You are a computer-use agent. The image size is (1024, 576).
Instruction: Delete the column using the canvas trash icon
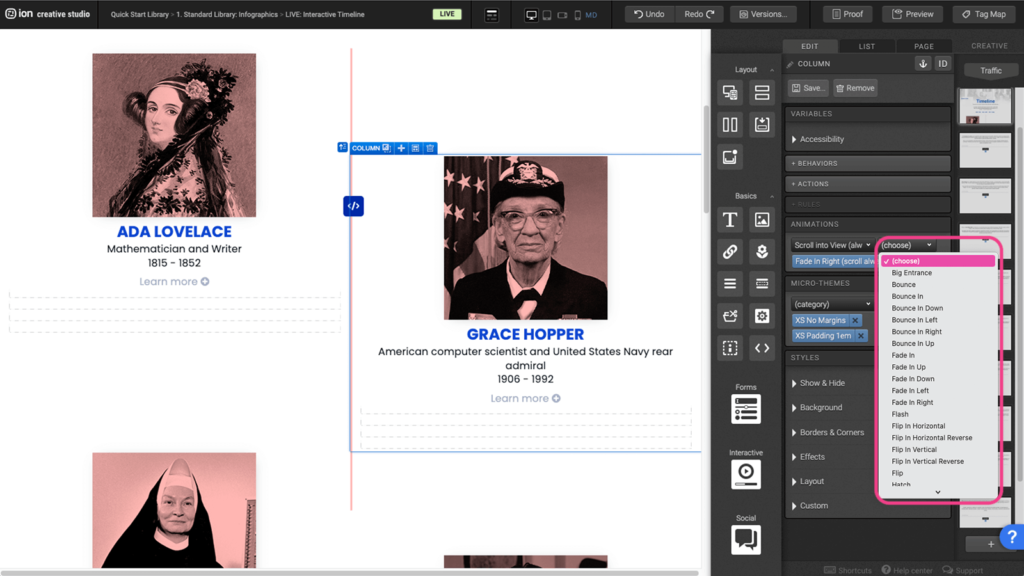pyautogui.click(x=430, y=148)
